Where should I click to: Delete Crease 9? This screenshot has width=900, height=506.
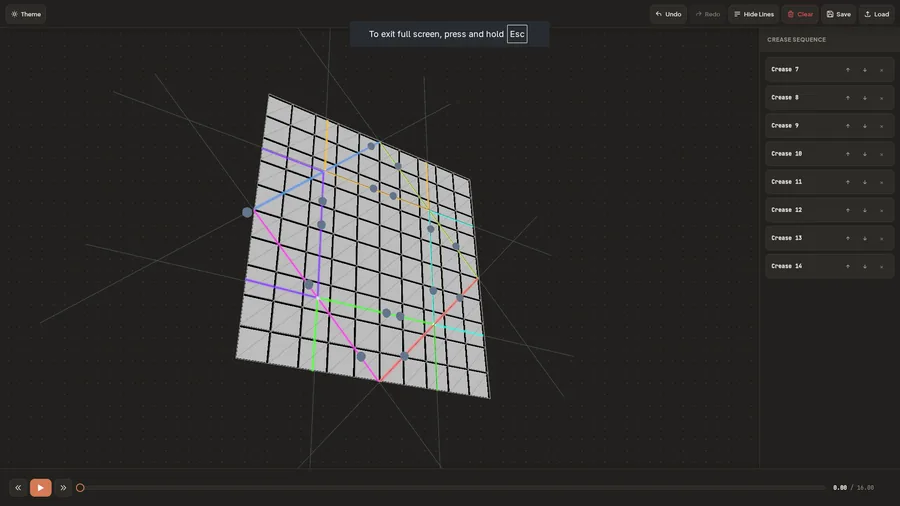[x=882, y=126]
